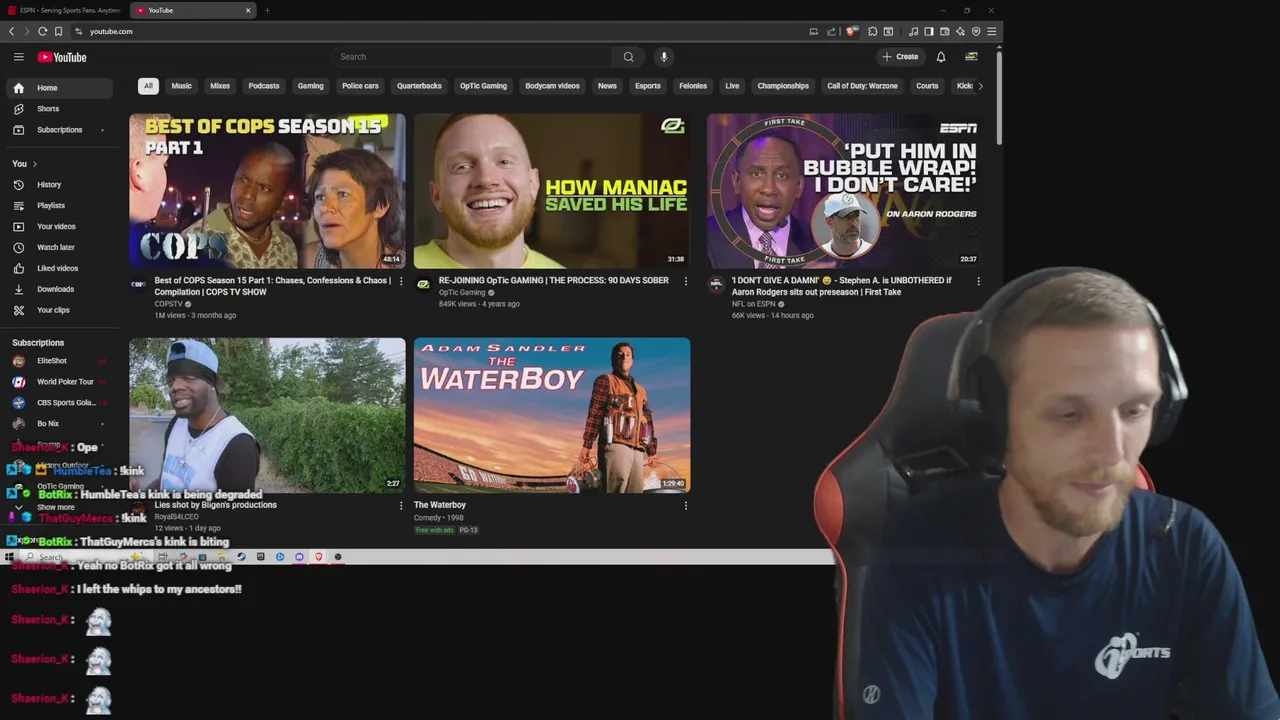The image size is (1280, 720).
Task: Select the All filter chip
Action: click(148, 86)
